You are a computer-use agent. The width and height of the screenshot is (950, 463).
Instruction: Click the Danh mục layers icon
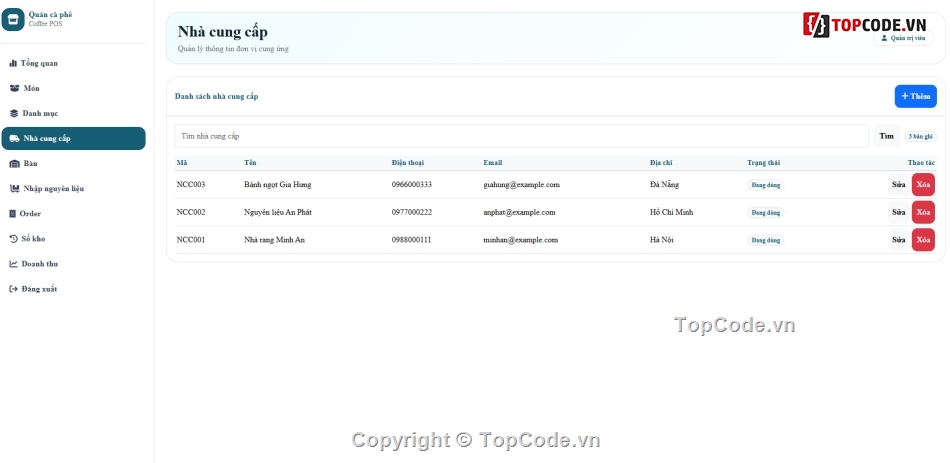pyautogui.click(x=14, y=113)
